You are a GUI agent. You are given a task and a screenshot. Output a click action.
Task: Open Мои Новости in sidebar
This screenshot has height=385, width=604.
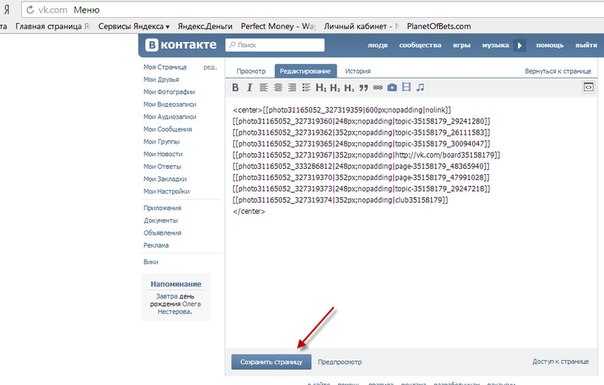(163, 154)
